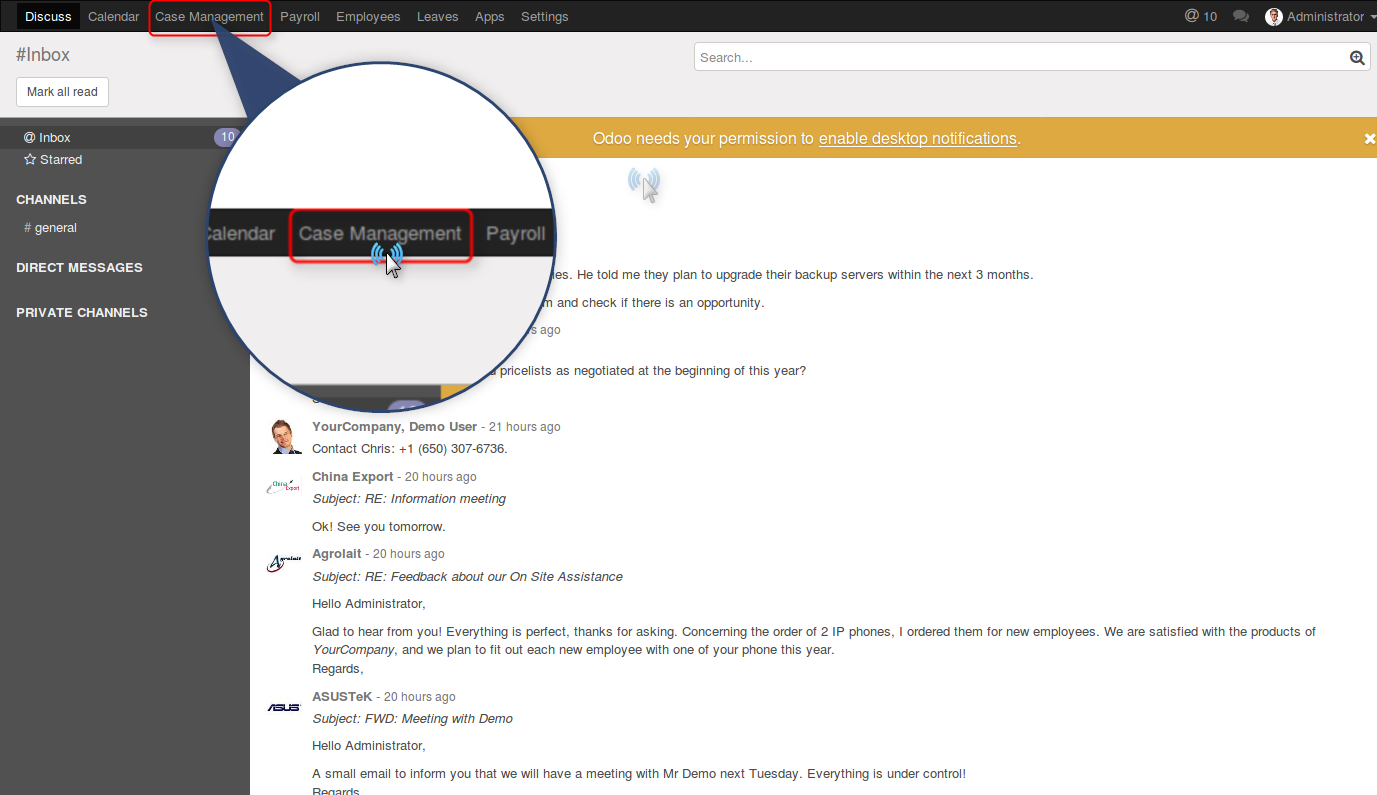Click the message Ok! See you tomorrow.
The image size is (1377, 795).
(x=379, y=527)
